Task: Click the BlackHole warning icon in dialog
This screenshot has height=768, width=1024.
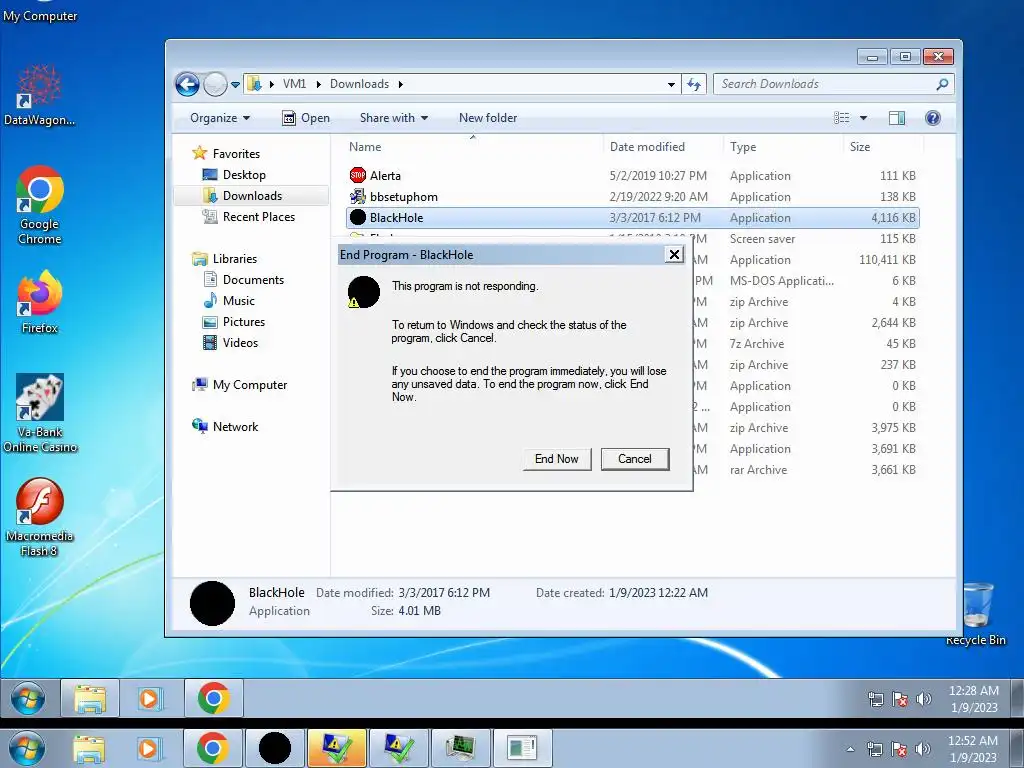Action: pos(363,292)
